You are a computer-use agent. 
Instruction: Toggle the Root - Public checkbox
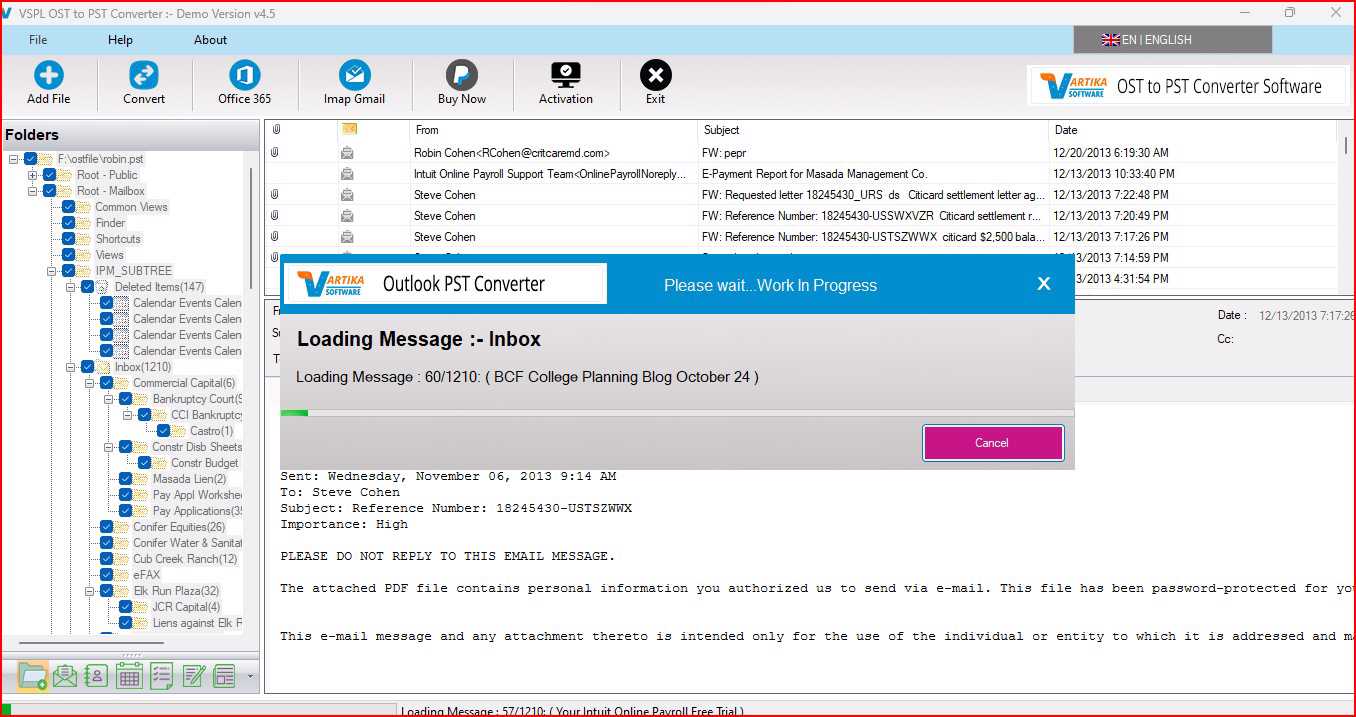click(x=50, y=175)
